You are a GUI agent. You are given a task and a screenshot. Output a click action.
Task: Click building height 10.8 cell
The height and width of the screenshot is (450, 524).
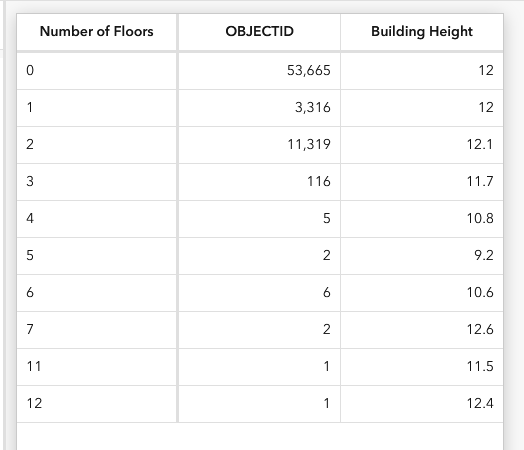pos(422,219)
